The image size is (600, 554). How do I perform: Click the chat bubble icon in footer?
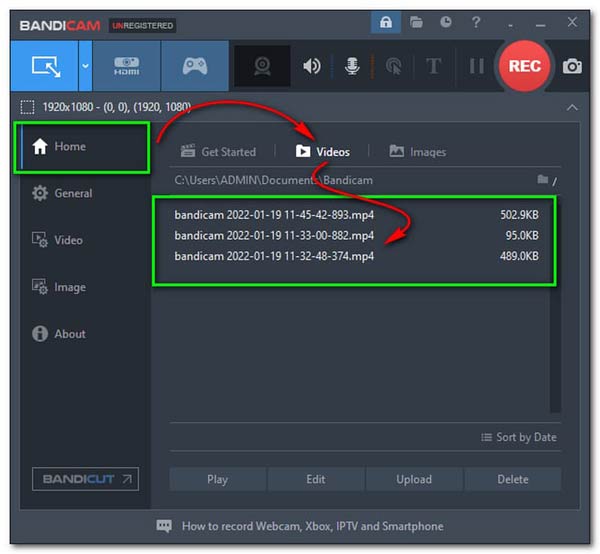tap(164, 526)
